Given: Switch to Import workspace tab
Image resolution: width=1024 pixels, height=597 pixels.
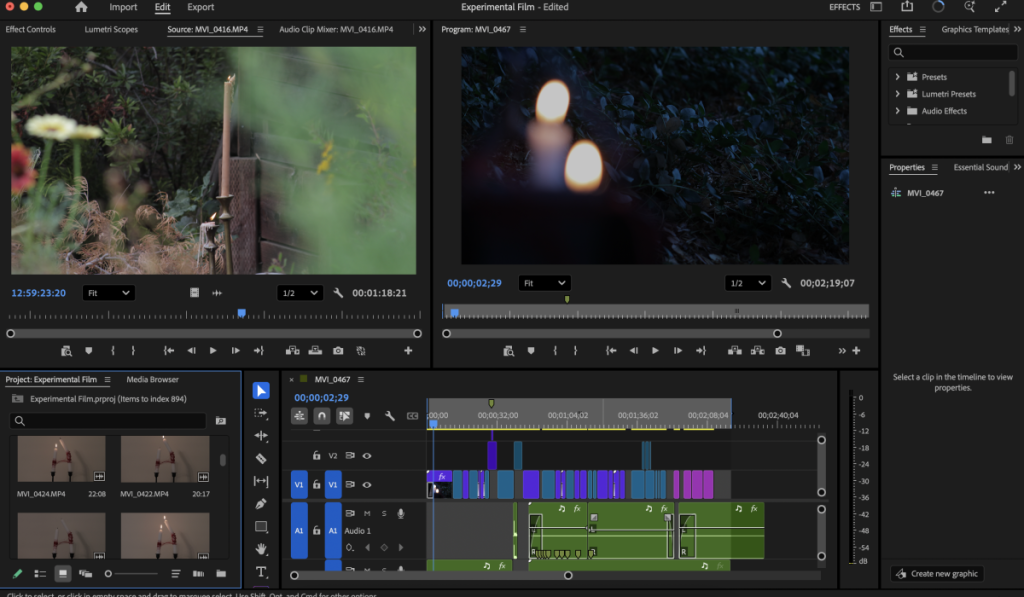Looking at the screenshot, I should tap(123, 7).
